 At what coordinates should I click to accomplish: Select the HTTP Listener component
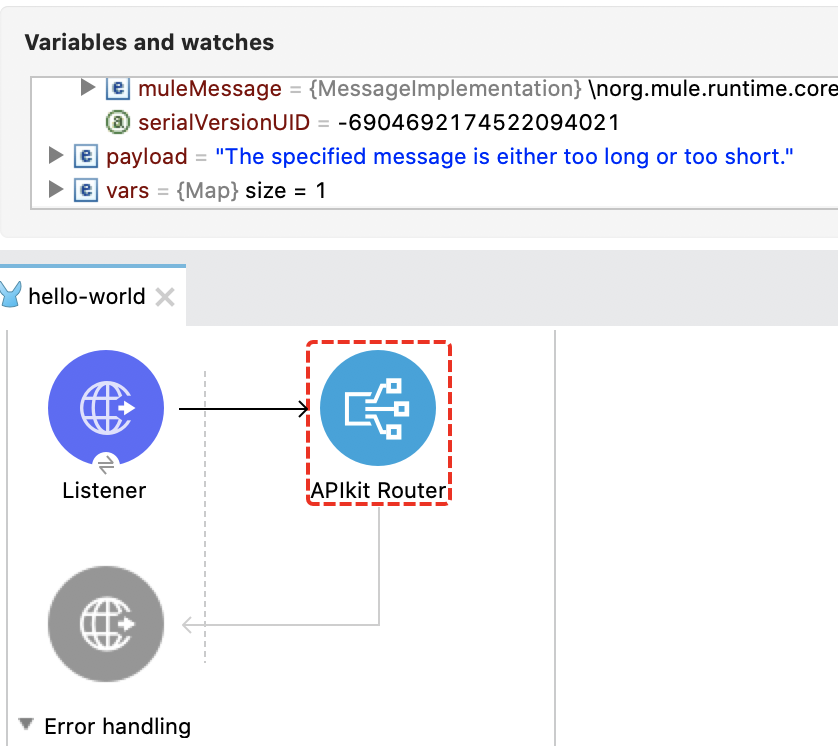pyautogui.click(x=105, y=407)
